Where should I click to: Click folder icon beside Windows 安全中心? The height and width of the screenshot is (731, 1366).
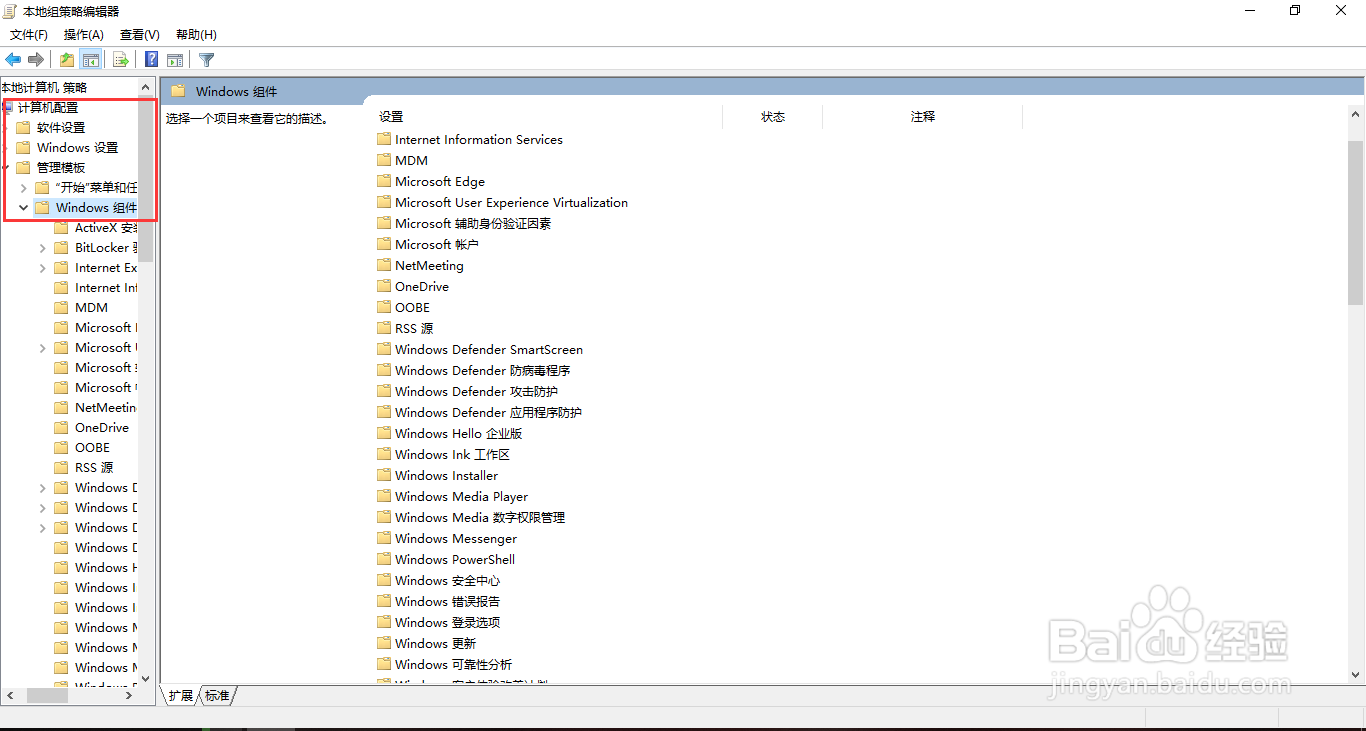(384, 580)
